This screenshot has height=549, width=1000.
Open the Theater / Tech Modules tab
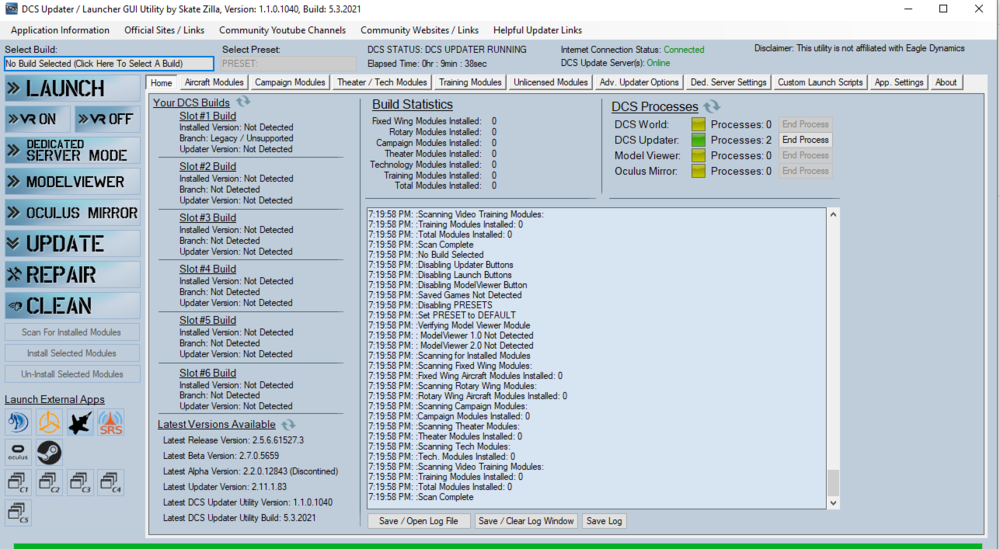tap(382, 82)
